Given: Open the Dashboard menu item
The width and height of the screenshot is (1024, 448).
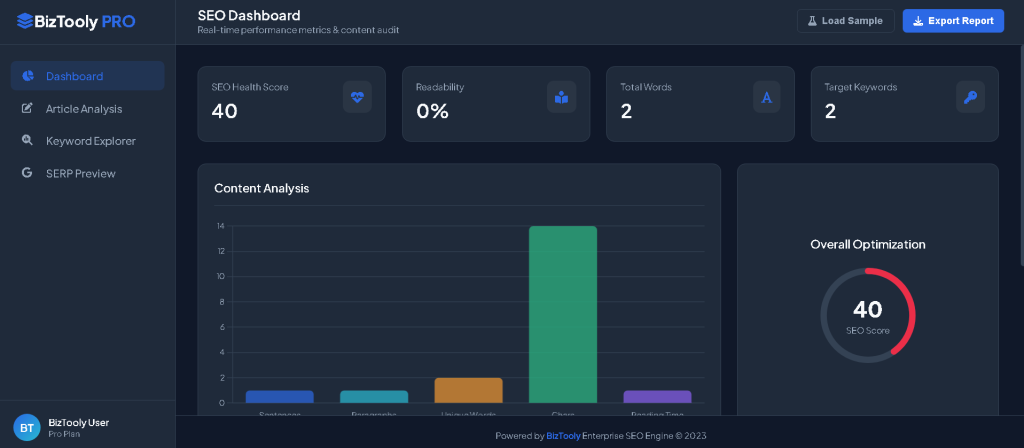Looking at the screenshot, I should 88,76.
